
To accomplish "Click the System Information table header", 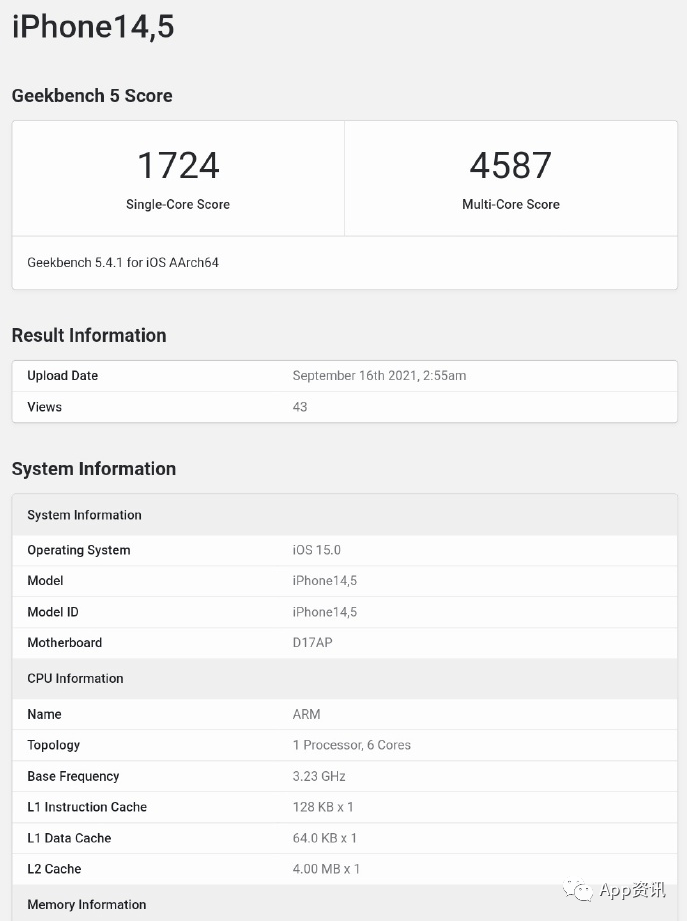I will click(x=85, y=515).
